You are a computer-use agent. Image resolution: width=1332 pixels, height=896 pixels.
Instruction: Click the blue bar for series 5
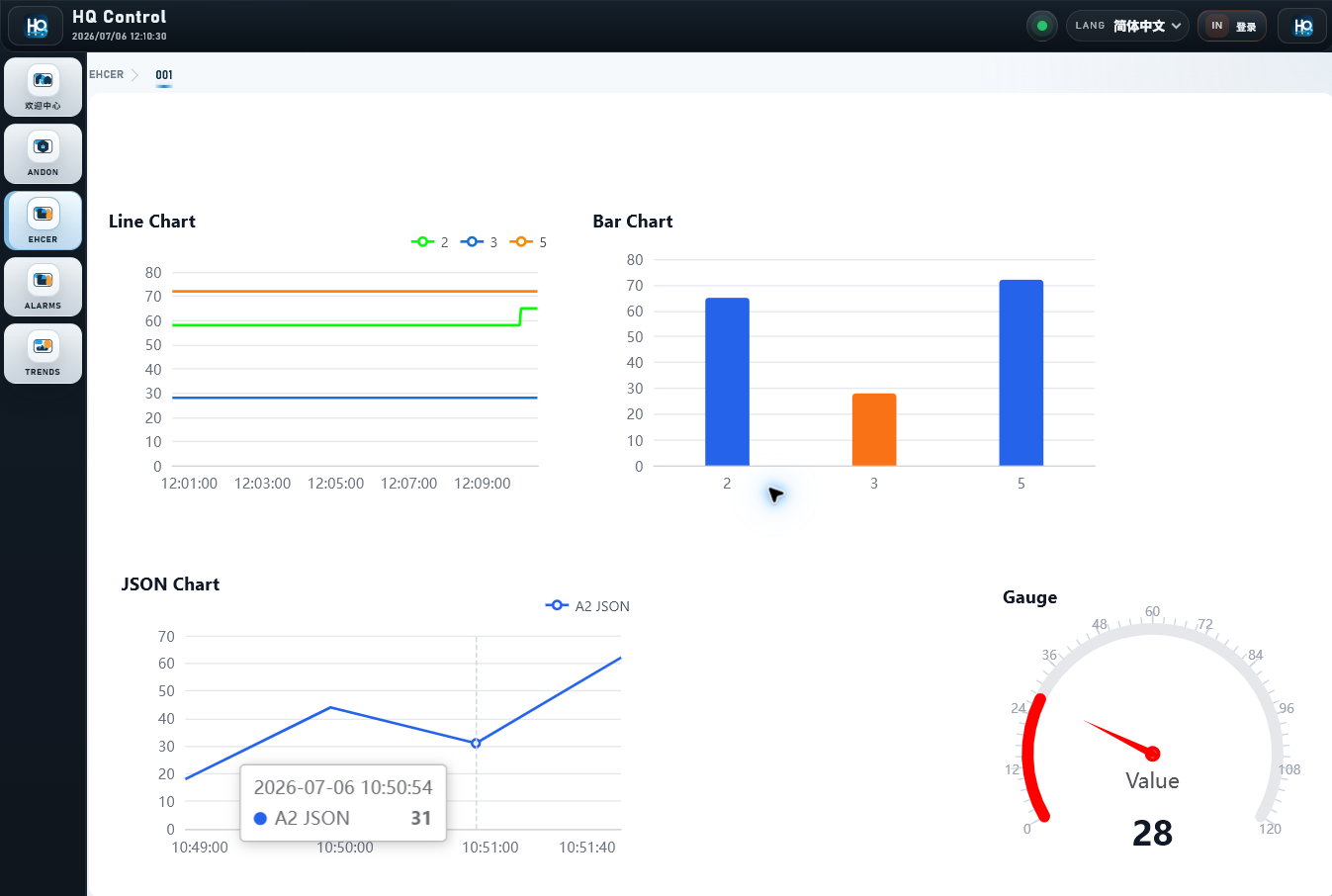[x=1021, y=373]
